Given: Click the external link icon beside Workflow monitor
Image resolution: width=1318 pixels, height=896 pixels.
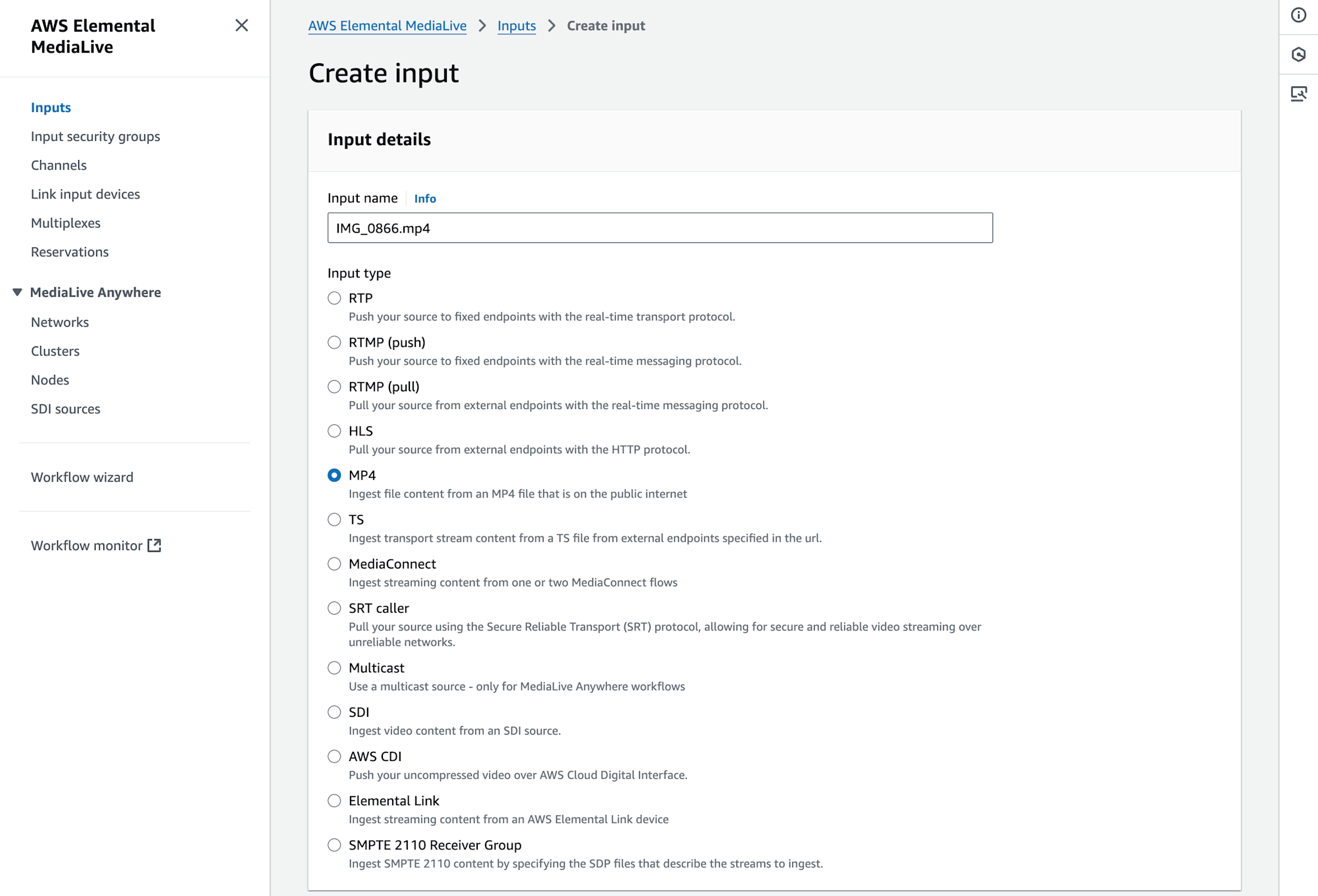Looking at the screenshot, I should coord(154,546).
